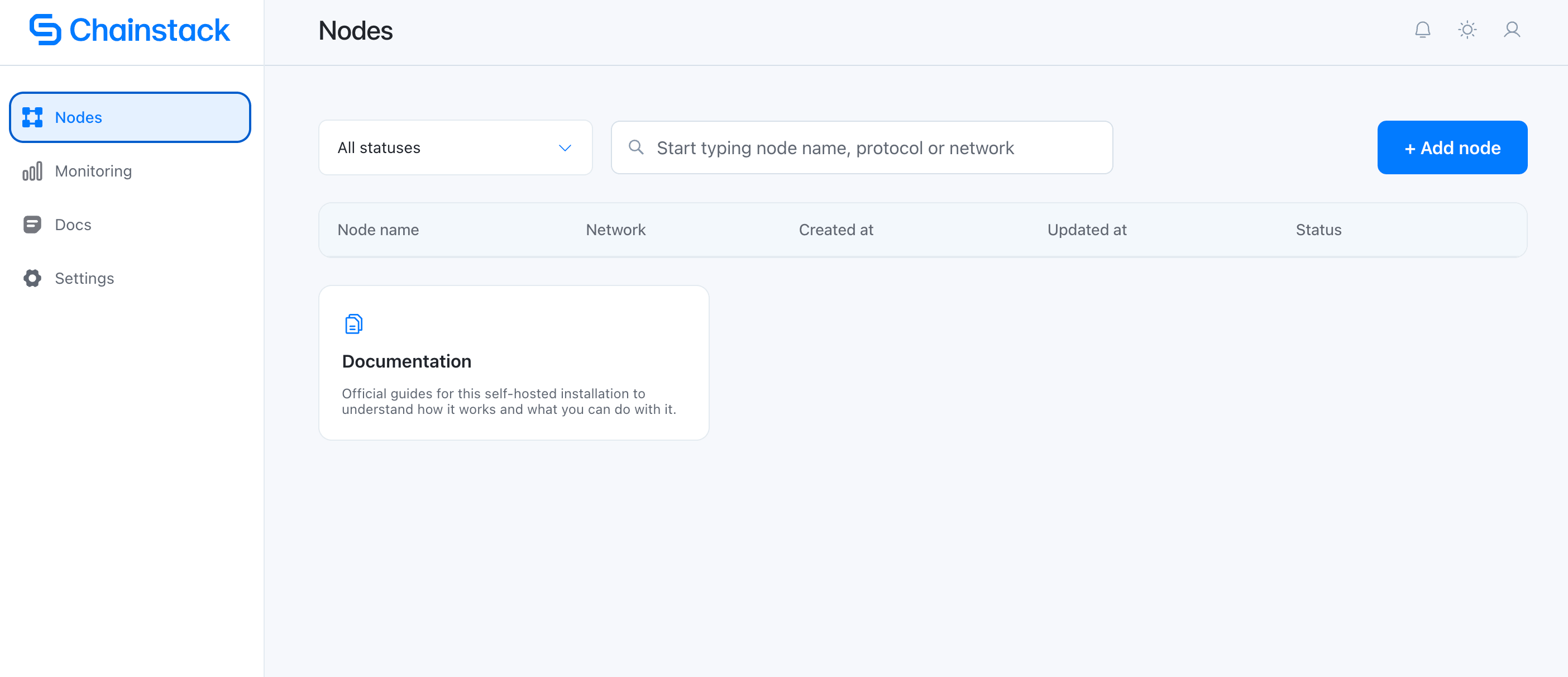The image size is (1568, 677).
Task: Select Nodes in the sidebar menu
Action: pos(130,117)
